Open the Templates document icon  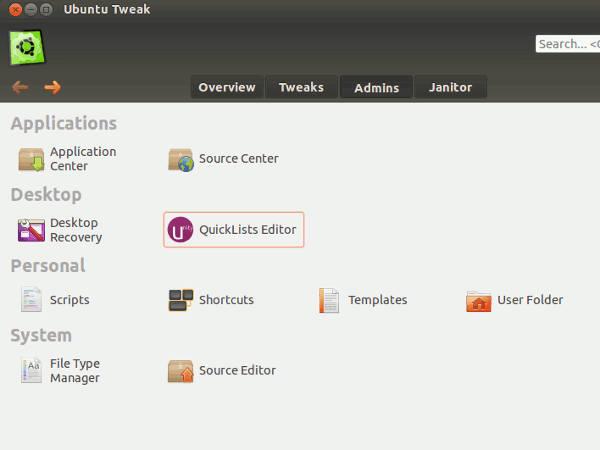coord(329,300)
